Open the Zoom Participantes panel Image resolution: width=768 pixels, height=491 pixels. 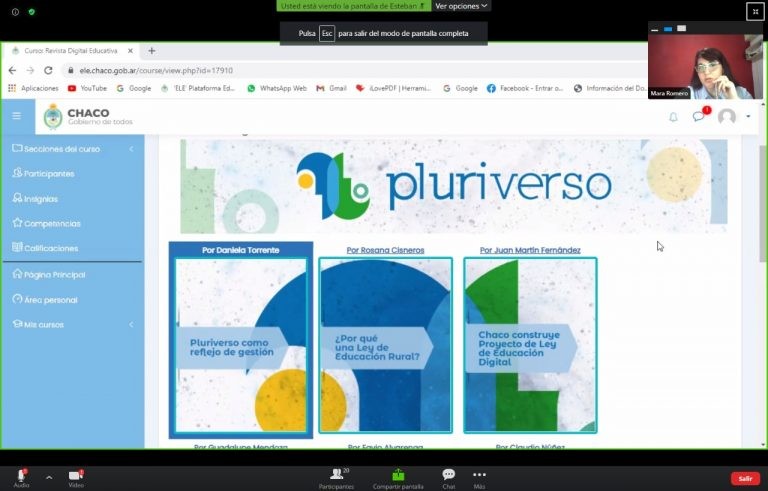pyautogui.click(x=336, y=476)
